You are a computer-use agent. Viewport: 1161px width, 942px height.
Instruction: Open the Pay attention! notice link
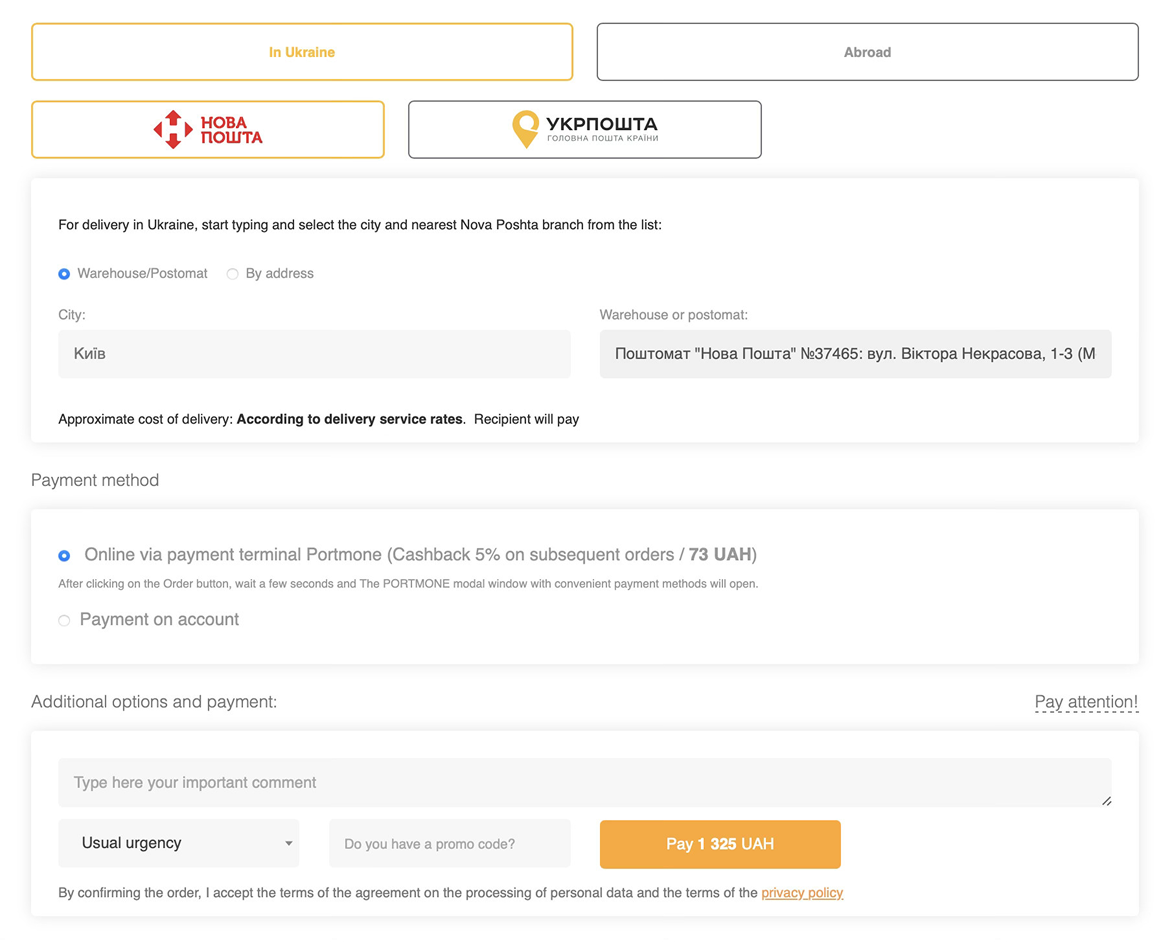[x=1086, y=702]
